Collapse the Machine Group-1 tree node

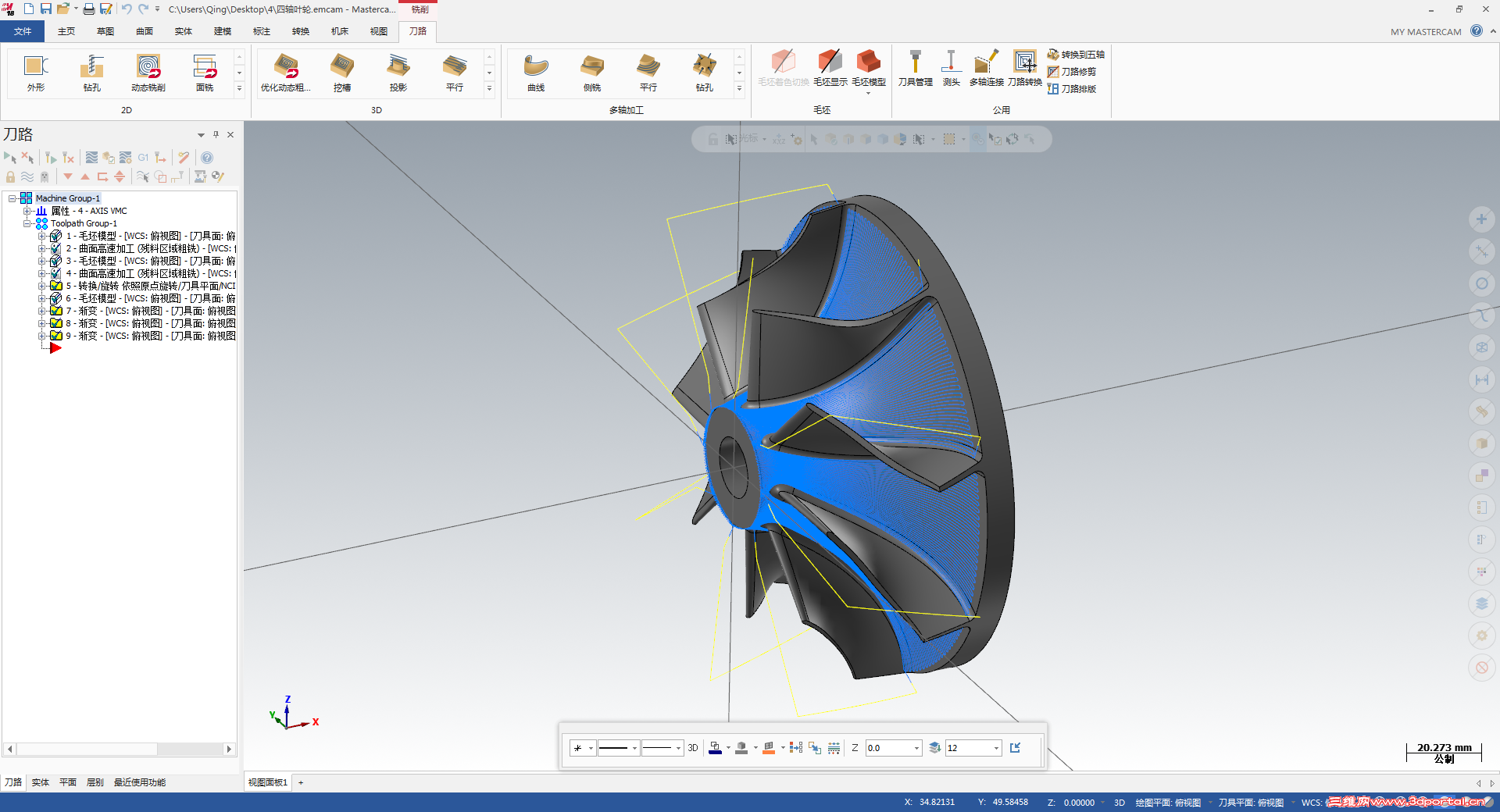(12, 198)
